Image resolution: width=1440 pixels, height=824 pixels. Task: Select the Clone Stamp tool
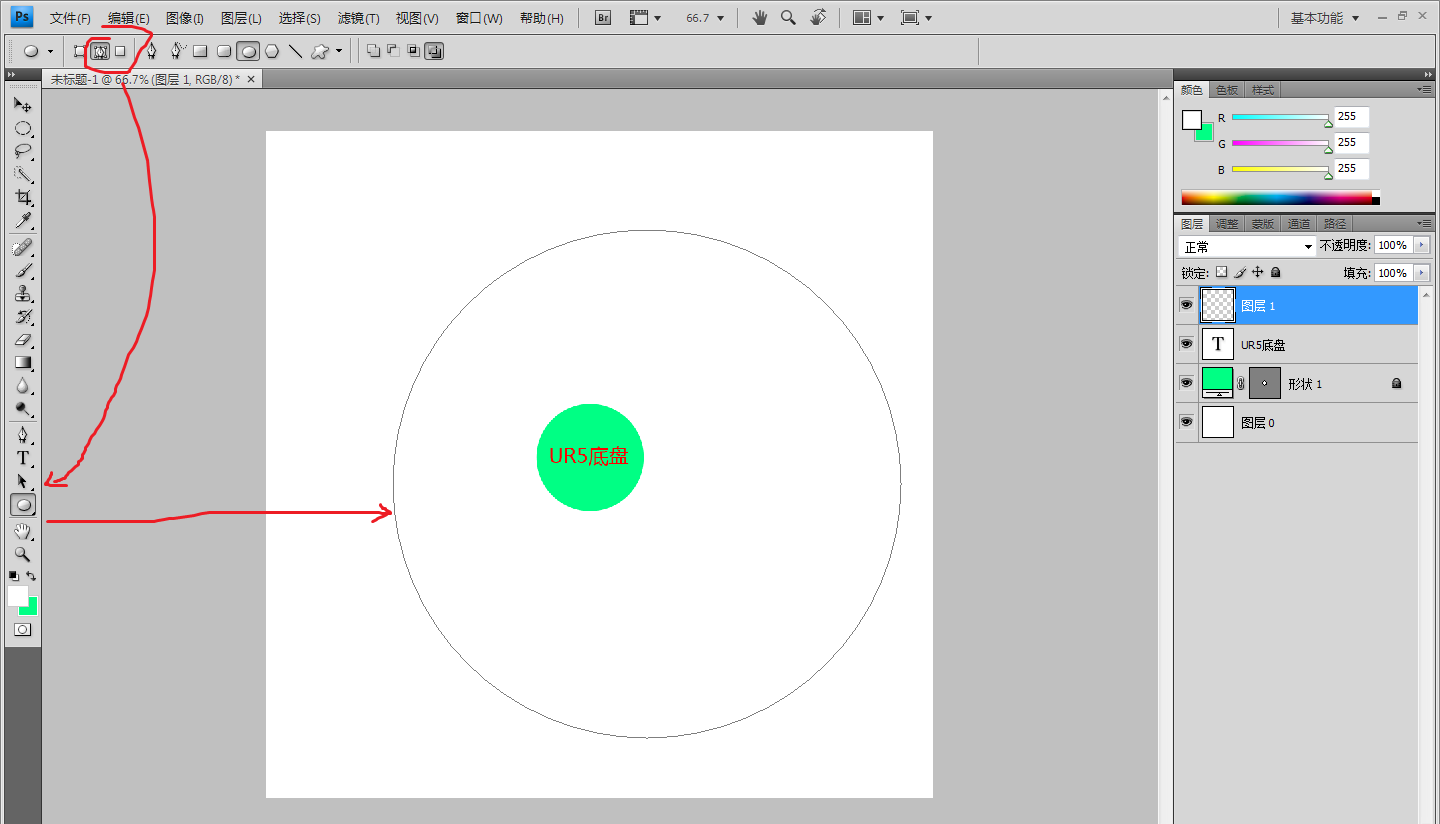coord(23,294)
